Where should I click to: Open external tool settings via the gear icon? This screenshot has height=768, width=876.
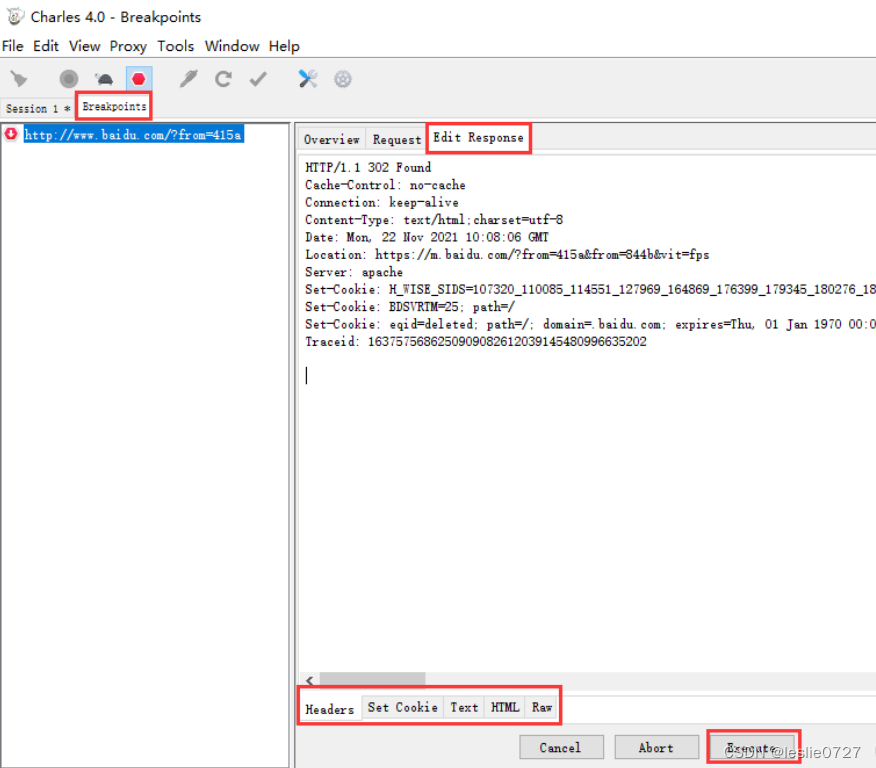342,78
